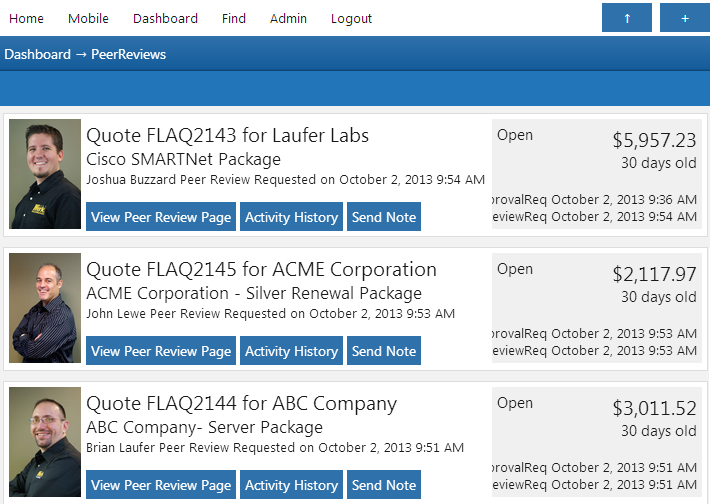Click the plus button in top bar

pos(684,18)
